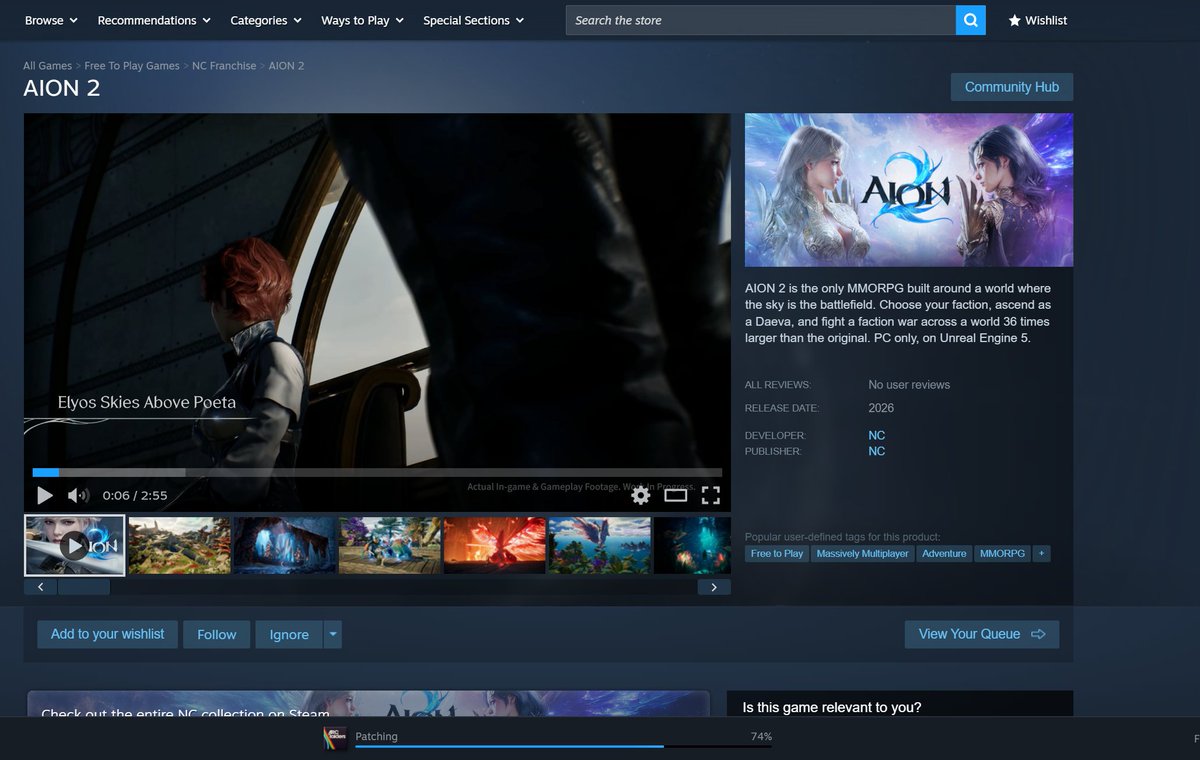Image resolution: width=1200 pixels, height=760 pixels.
Task: Go to All Games breadcrumb
Action: [x=48, y=66]
